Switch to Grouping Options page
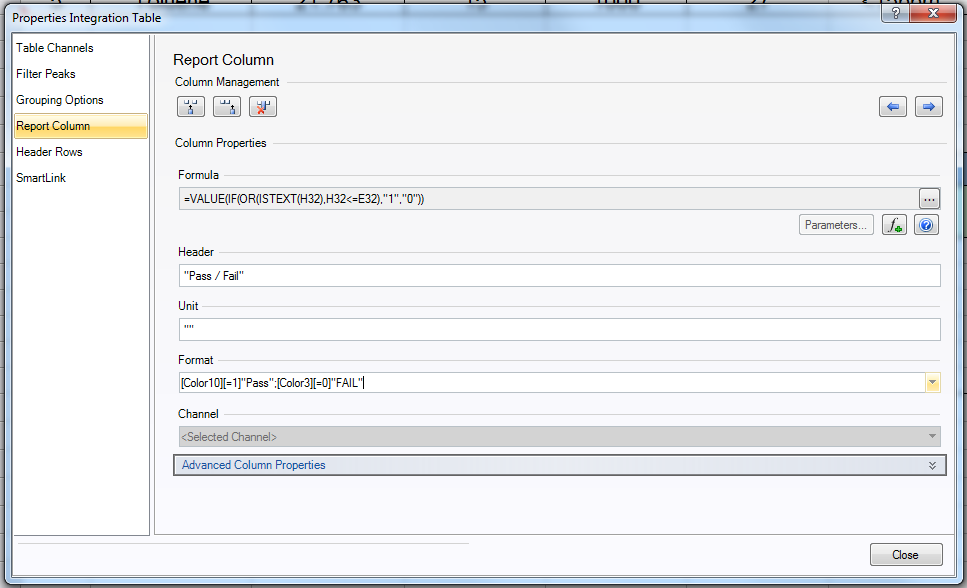The height and width of the screenshot is (588, 967). [60, 100]
